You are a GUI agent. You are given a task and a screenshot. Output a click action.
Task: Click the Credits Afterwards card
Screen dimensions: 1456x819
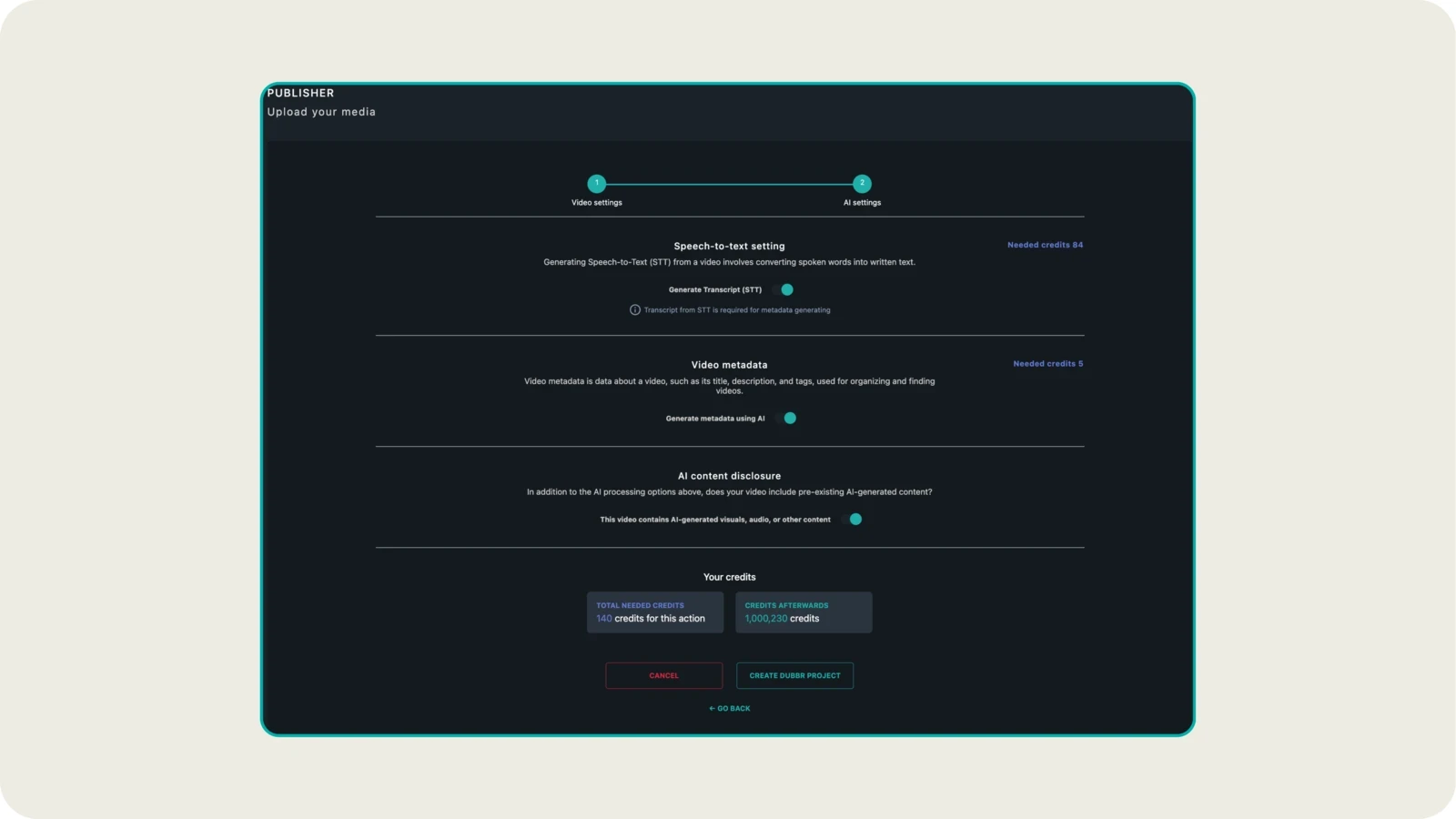tap(804, 612)
